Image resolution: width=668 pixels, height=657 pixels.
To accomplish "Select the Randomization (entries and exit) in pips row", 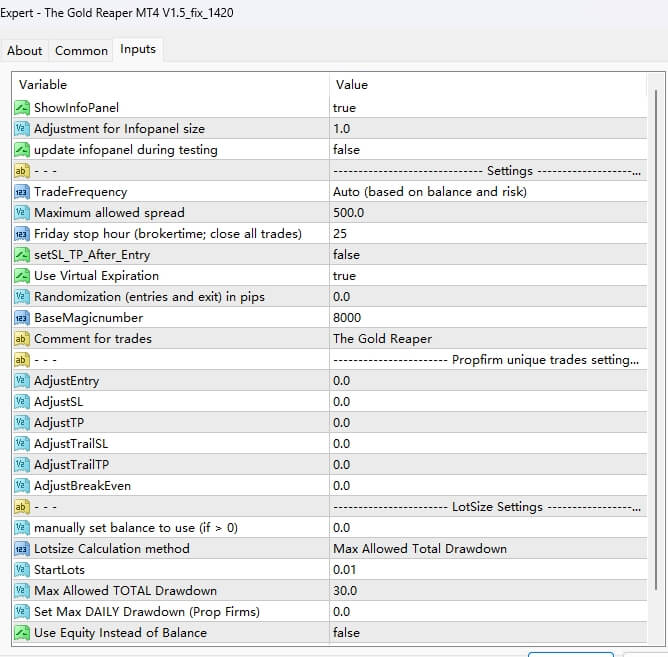I will tap(330, 297).
